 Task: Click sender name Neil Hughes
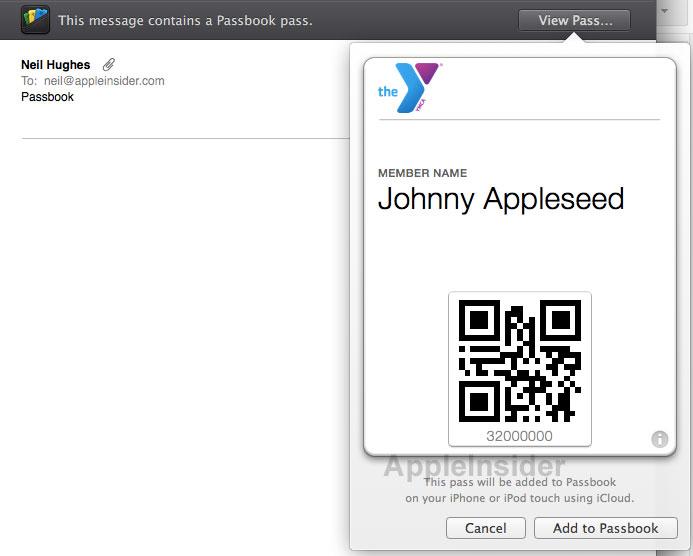click(56, 65)
